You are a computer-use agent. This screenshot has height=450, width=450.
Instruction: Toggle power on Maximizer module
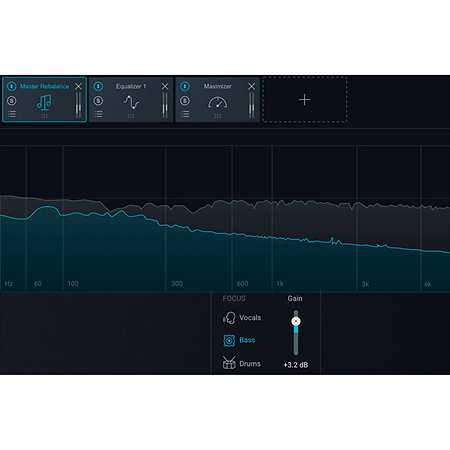[x=185, y=86]
